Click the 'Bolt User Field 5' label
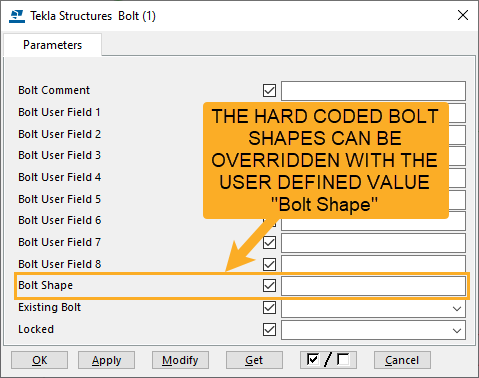The image size is (479, 378). [59, 199]
